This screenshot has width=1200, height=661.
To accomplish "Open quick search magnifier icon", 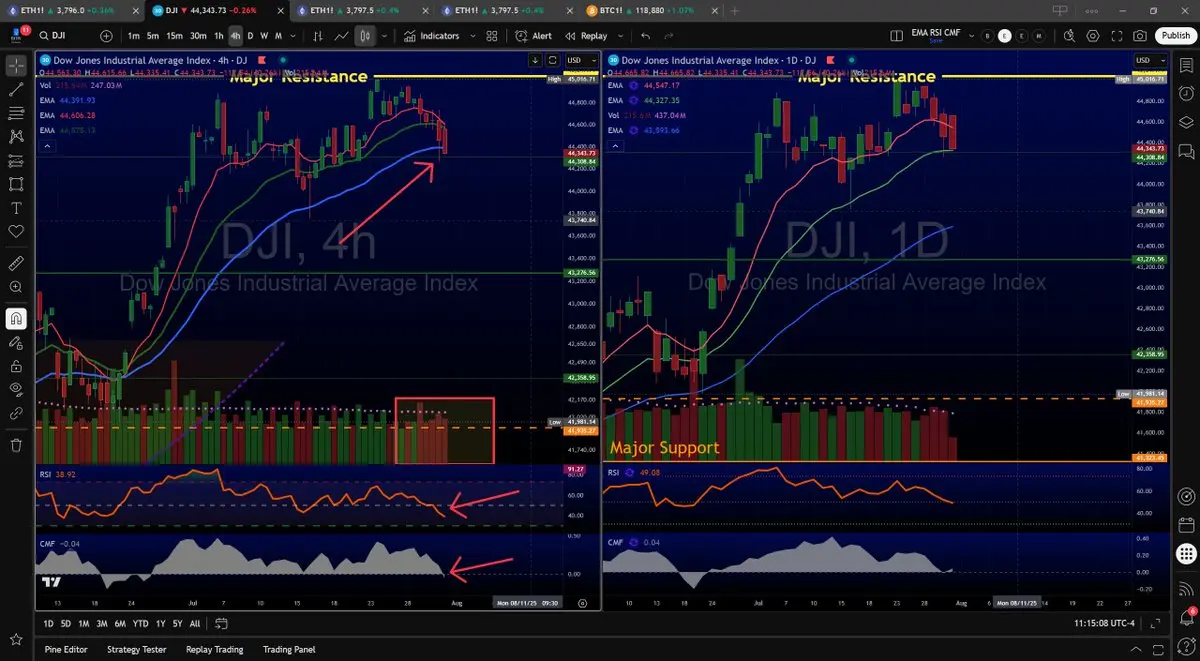I will point(1068,35).
